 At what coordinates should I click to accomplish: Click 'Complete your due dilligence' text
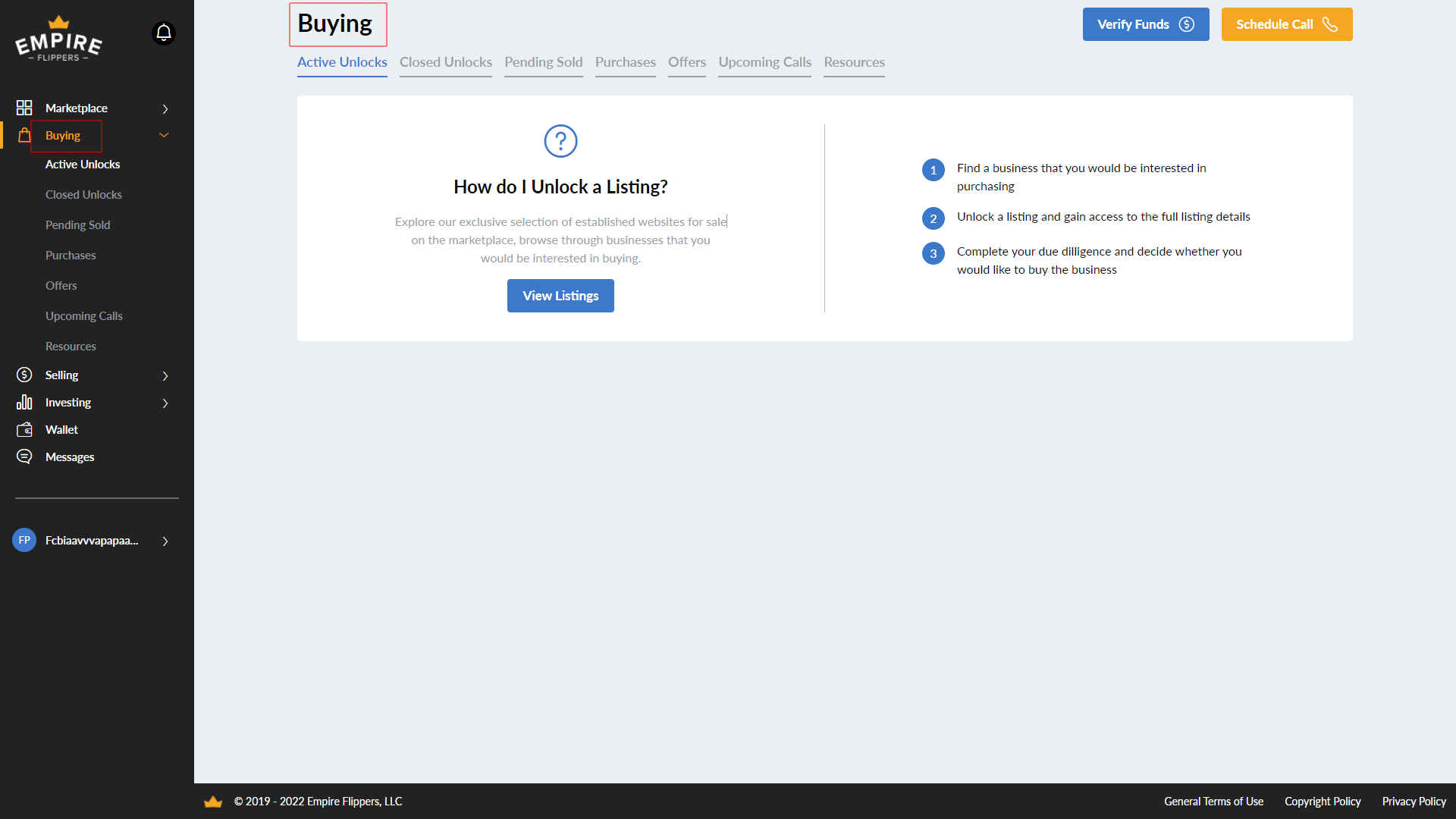[1100, 260]
